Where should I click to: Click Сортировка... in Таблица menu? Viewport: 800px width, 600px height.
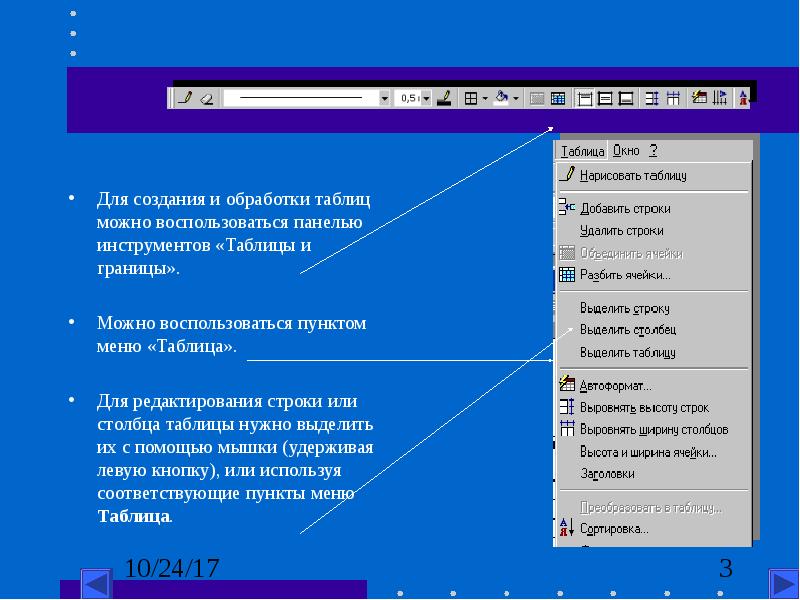pos(614,529)
